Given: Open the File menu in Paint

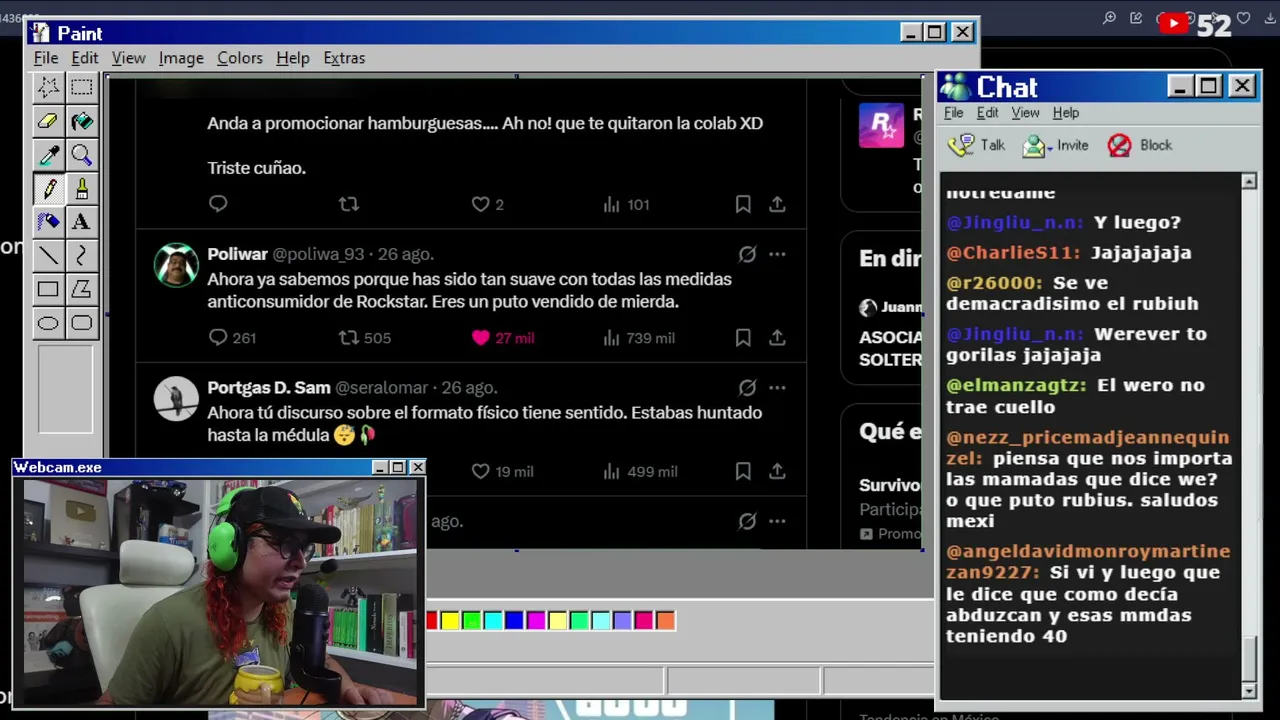Looking at the screenshot, I should click(46, 58).
